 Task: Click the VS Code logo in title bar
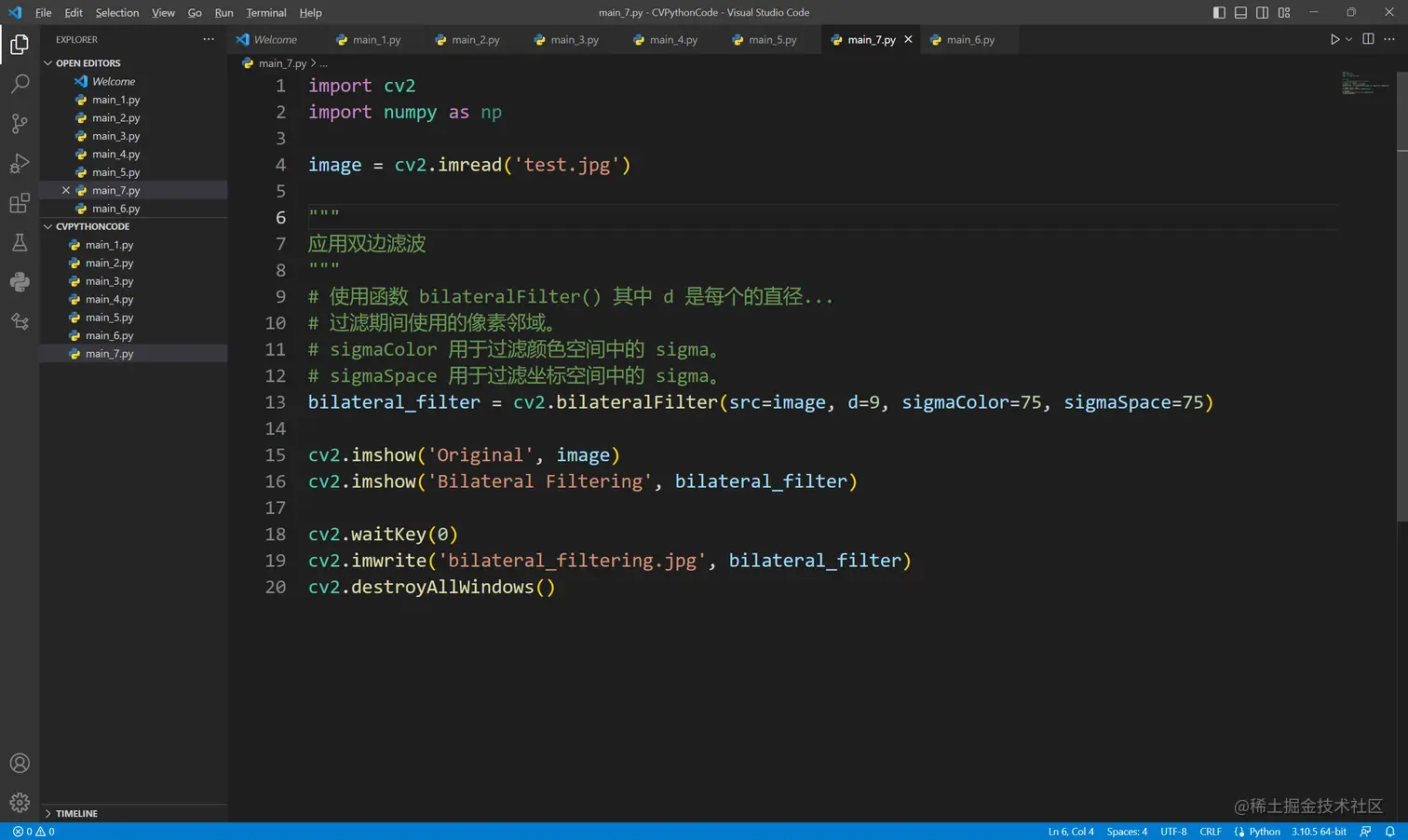14,12
